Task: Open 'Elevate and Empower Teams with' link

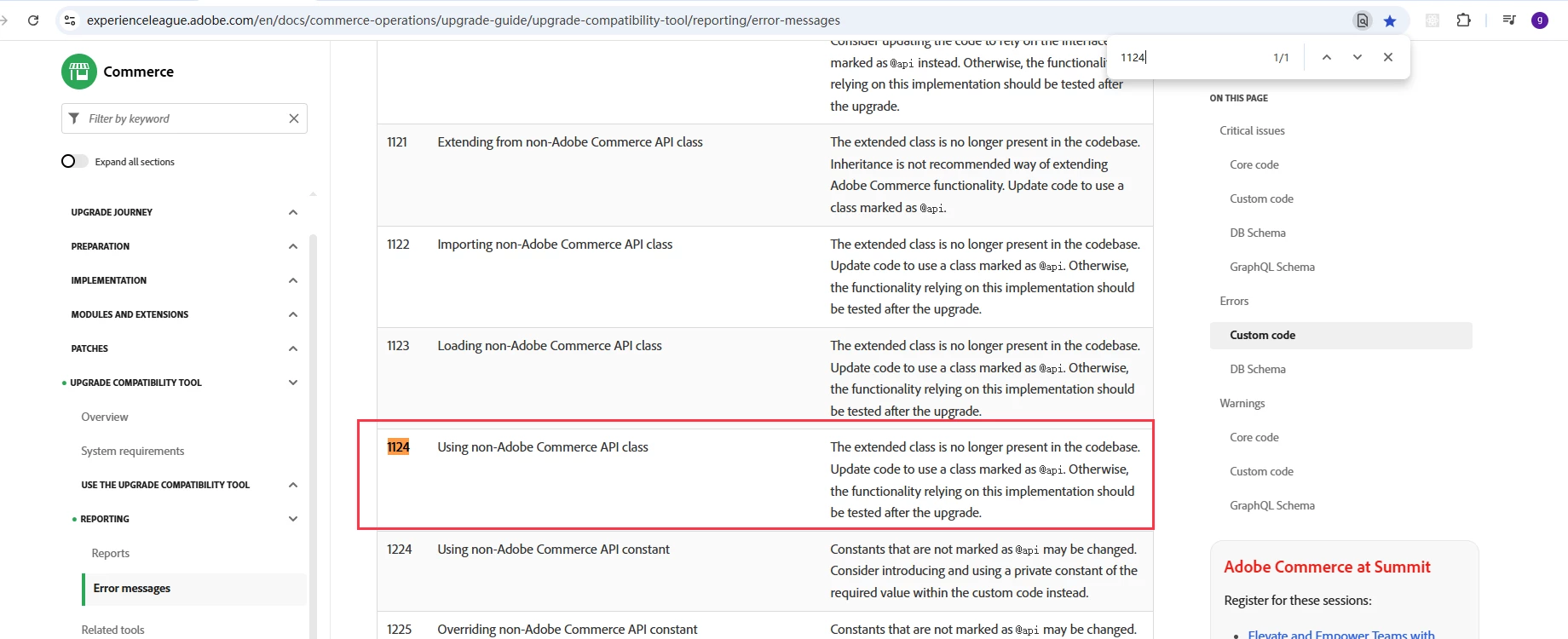Action: (1341, 634)
